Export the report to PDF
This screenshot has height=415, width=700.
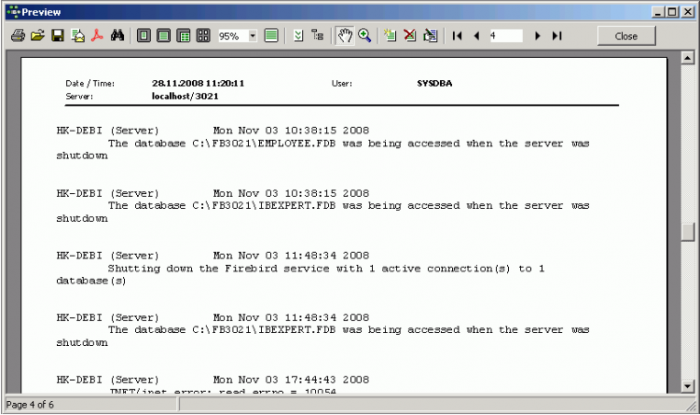(97, 36)
